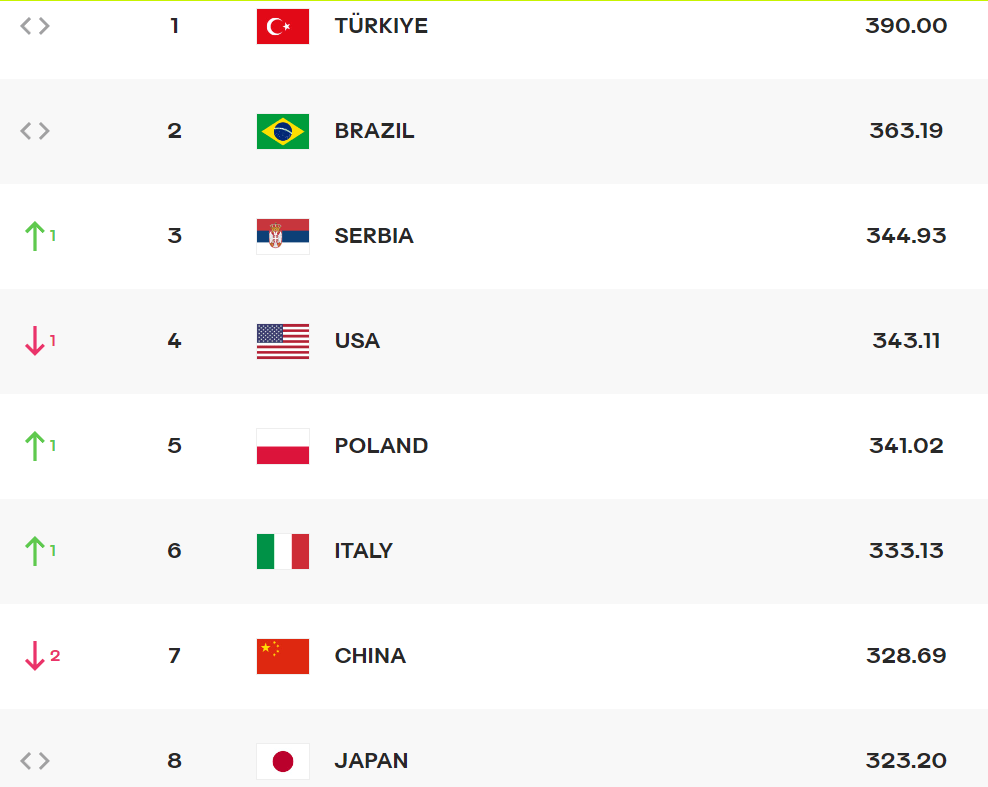Click the Türkiye flag icon
The height and width of the screenshot is (787, 988).
[x=283, y=26]
